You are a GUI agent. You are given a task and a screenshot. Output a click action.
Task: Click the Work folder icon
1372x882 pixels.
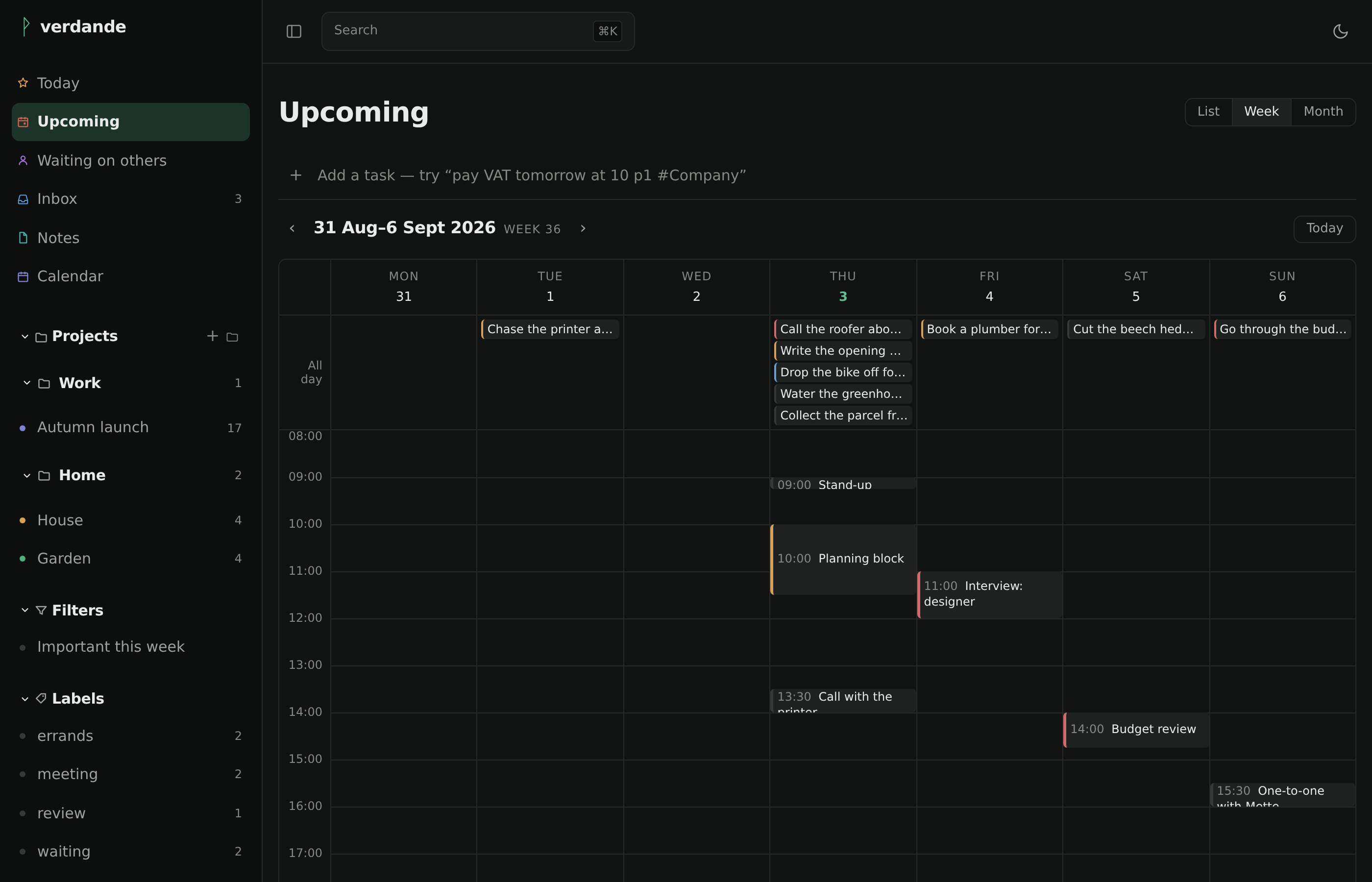[44, 383]
